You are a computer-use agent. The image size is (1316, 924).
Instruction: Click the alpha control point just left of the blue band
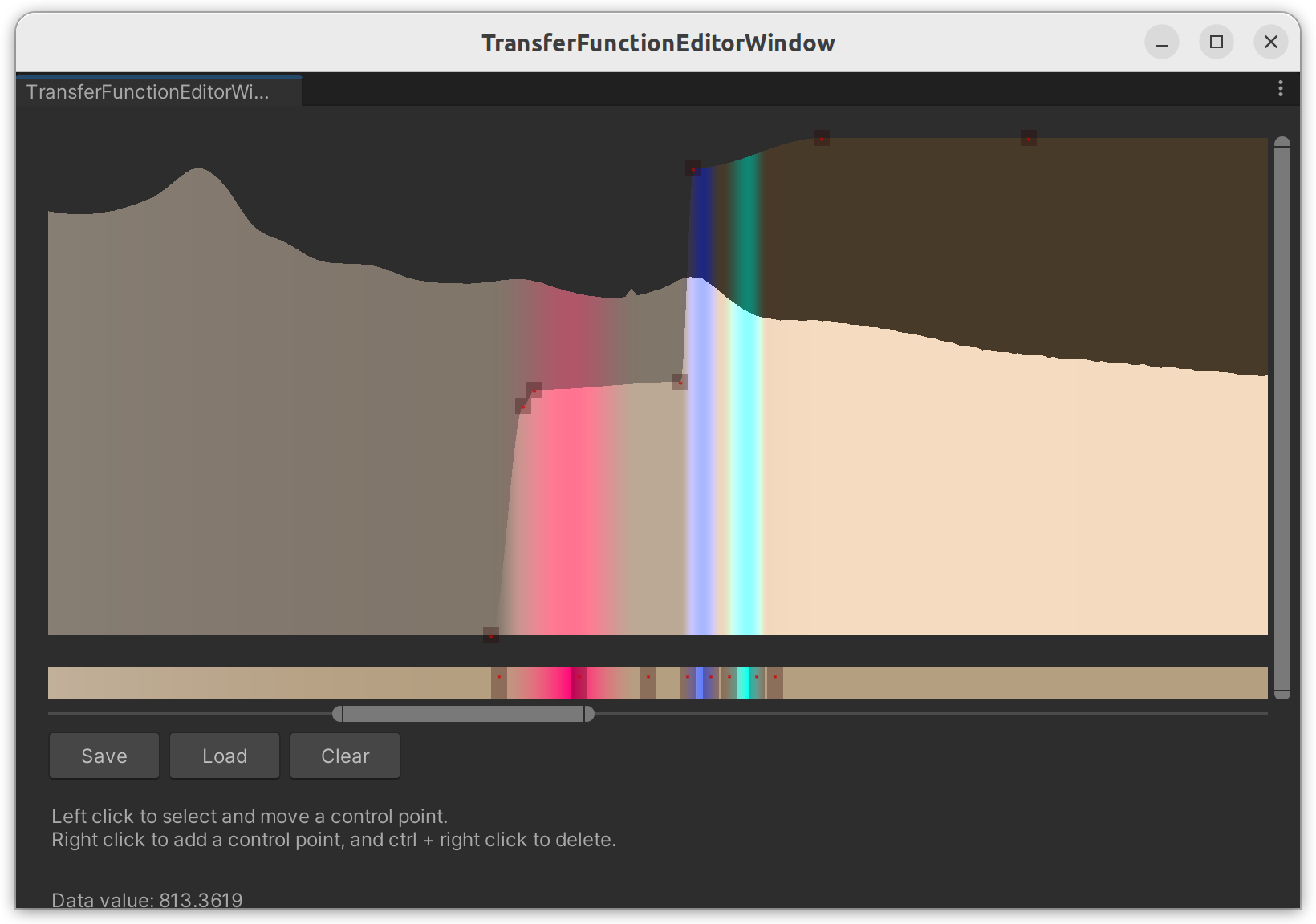coord(680,382)
